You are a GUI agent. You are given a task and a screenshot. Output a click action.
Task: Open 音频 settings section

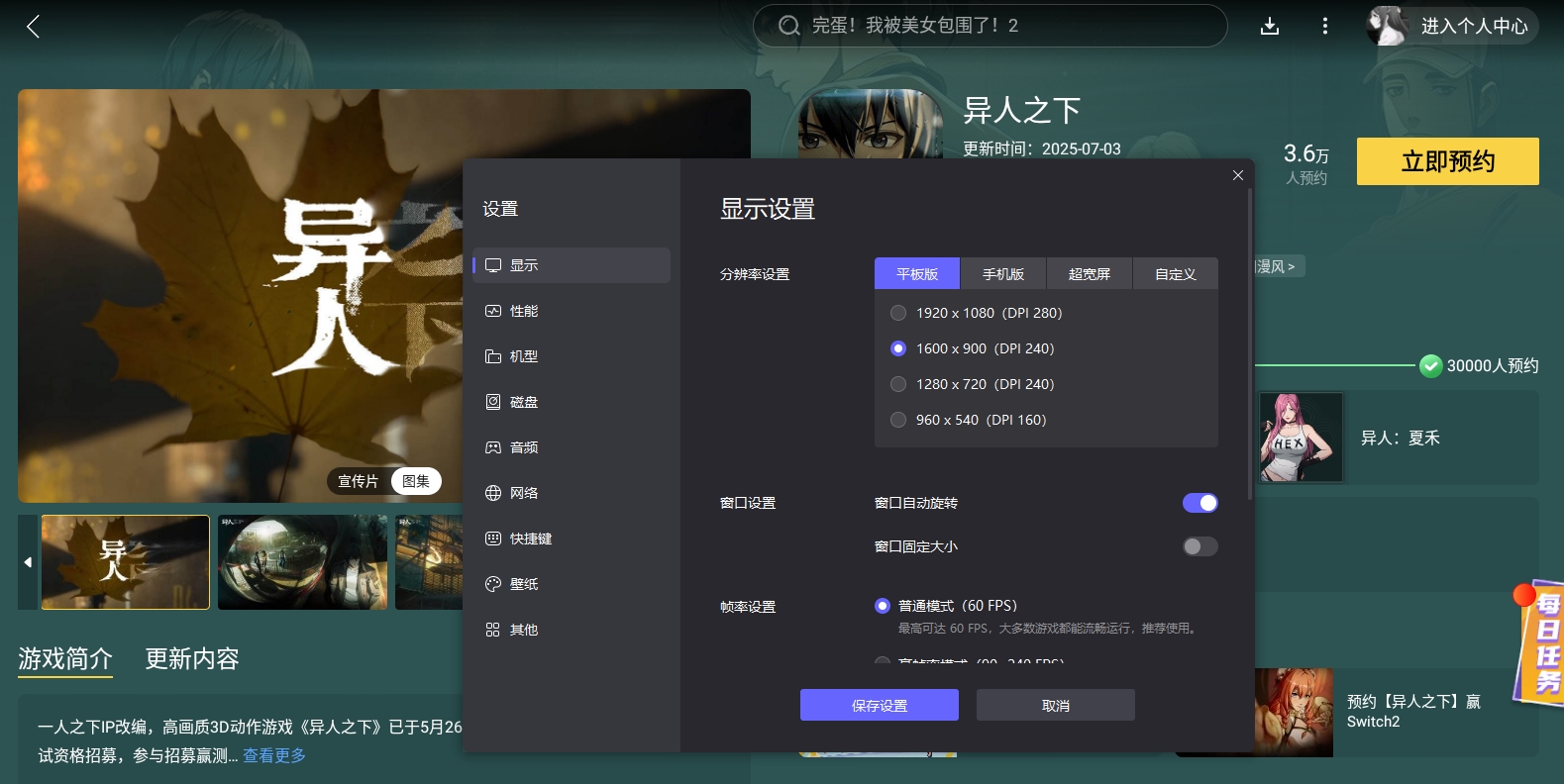coord(572,447)
